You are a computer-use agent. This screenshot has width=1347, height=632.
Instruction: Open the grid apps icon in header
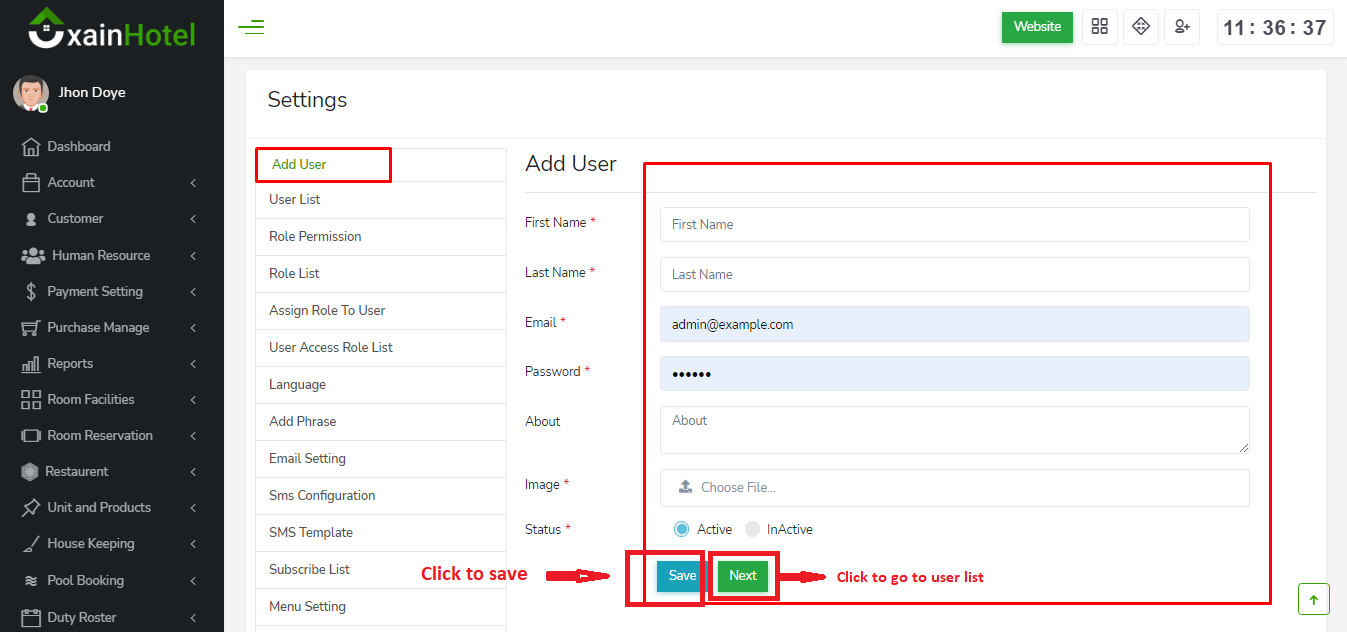tap(1100, 27)
